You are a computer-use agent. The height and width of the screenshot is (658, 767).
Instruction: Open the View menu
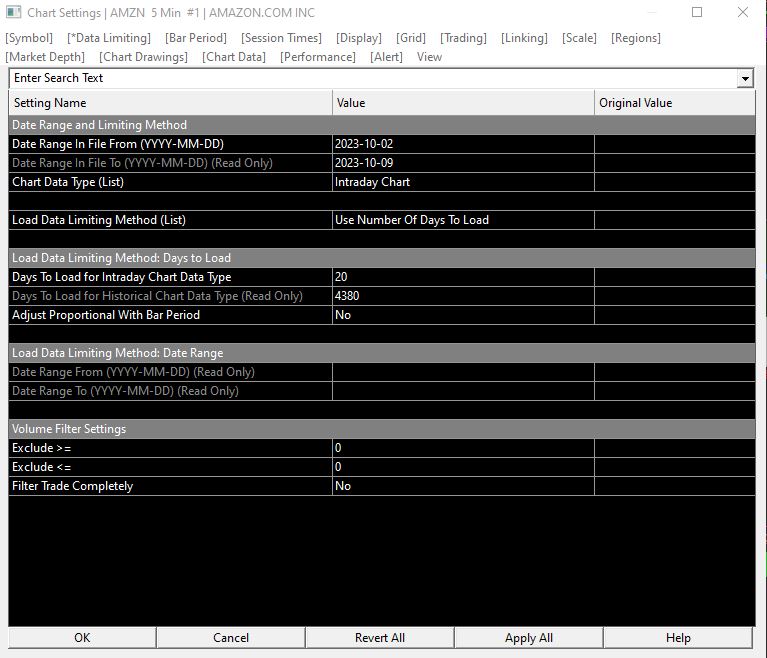(429, 57)
